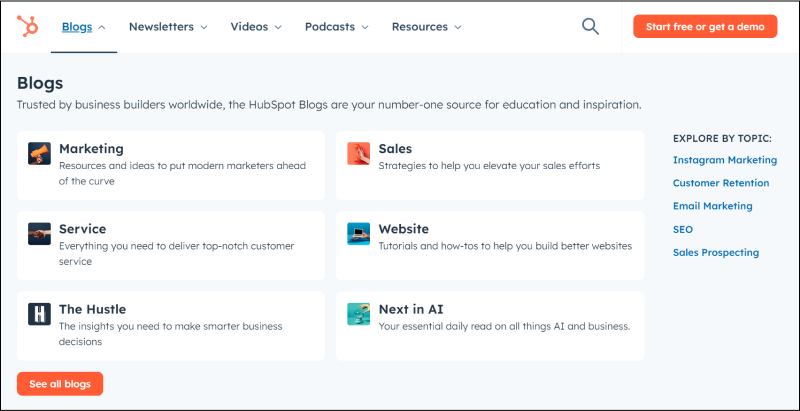Click the Website blog laptop thumbnail
The width and height of the screenshot is (800, 411).
(359, 234)
